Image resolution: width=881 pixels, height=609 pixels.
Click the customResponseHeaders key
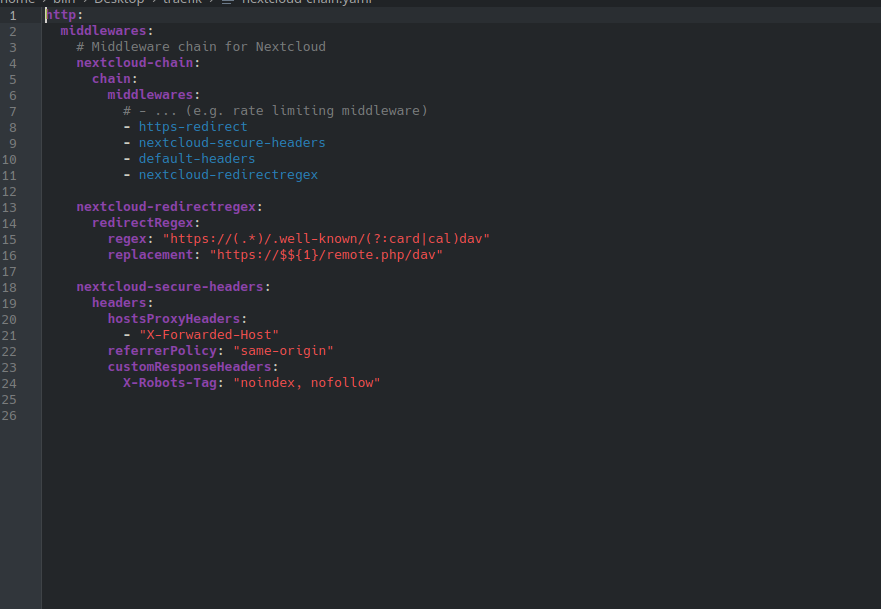(190, 367)
